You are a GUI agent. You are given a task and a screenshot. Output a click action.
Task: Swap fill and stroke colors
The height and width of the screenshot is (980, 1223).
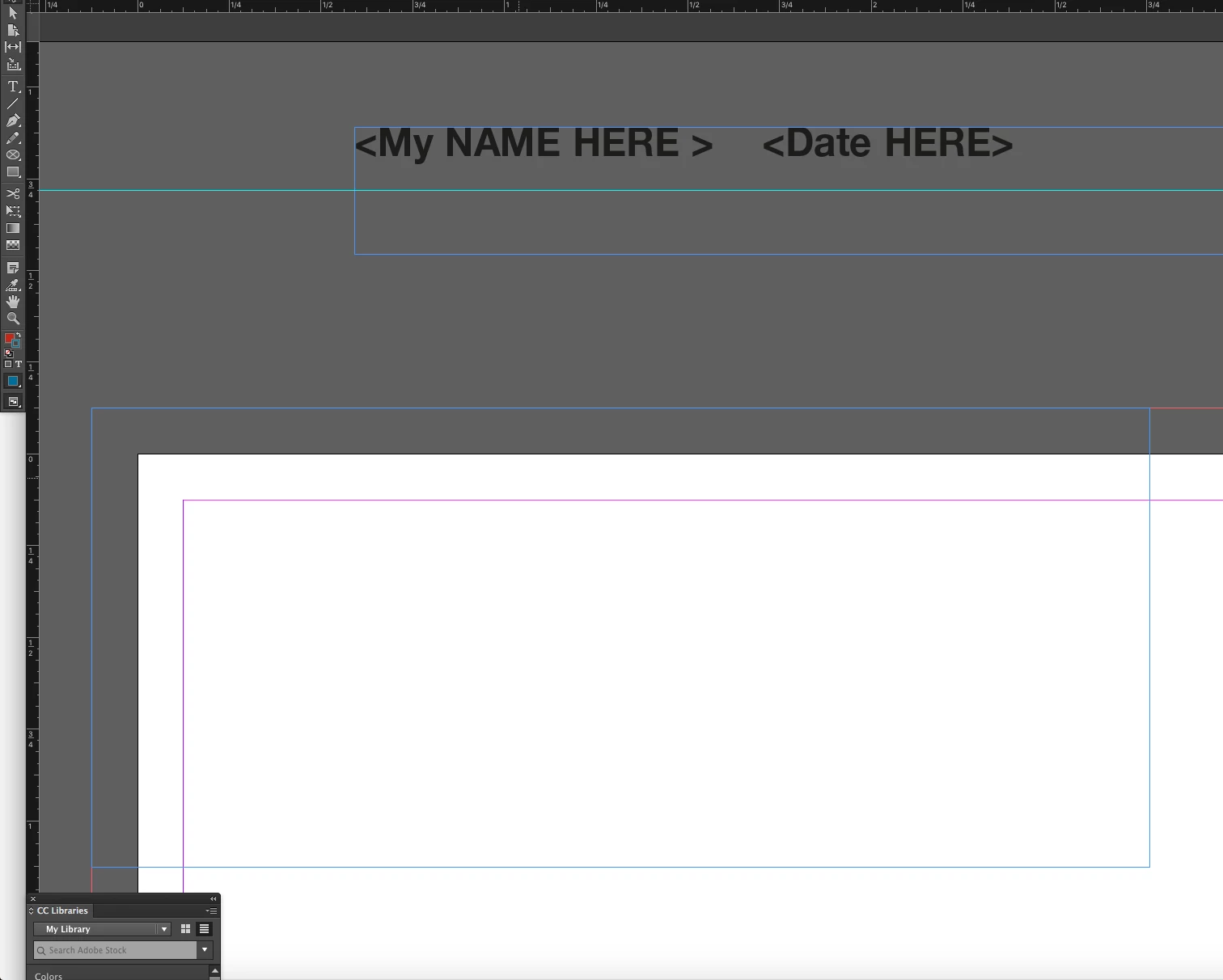(19, 335)
